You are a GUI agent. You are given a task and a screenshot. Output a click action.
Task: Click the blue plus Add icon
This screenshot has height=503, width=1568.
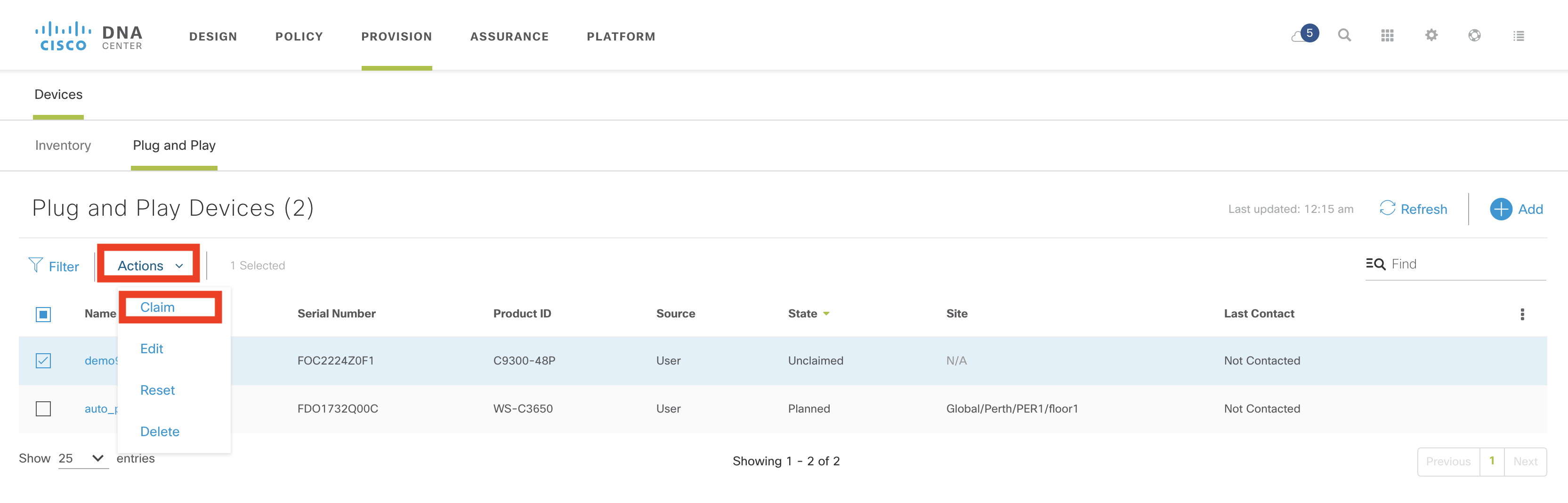pos(1501,210)
